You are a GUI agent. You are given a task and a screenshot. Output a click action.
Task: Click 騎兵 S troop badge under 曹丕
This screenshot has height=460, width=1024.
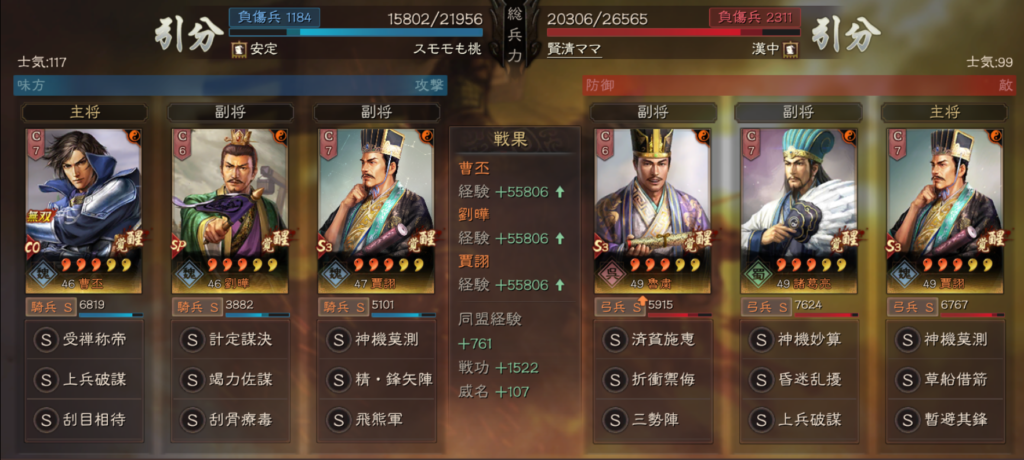tap(51, 306)
